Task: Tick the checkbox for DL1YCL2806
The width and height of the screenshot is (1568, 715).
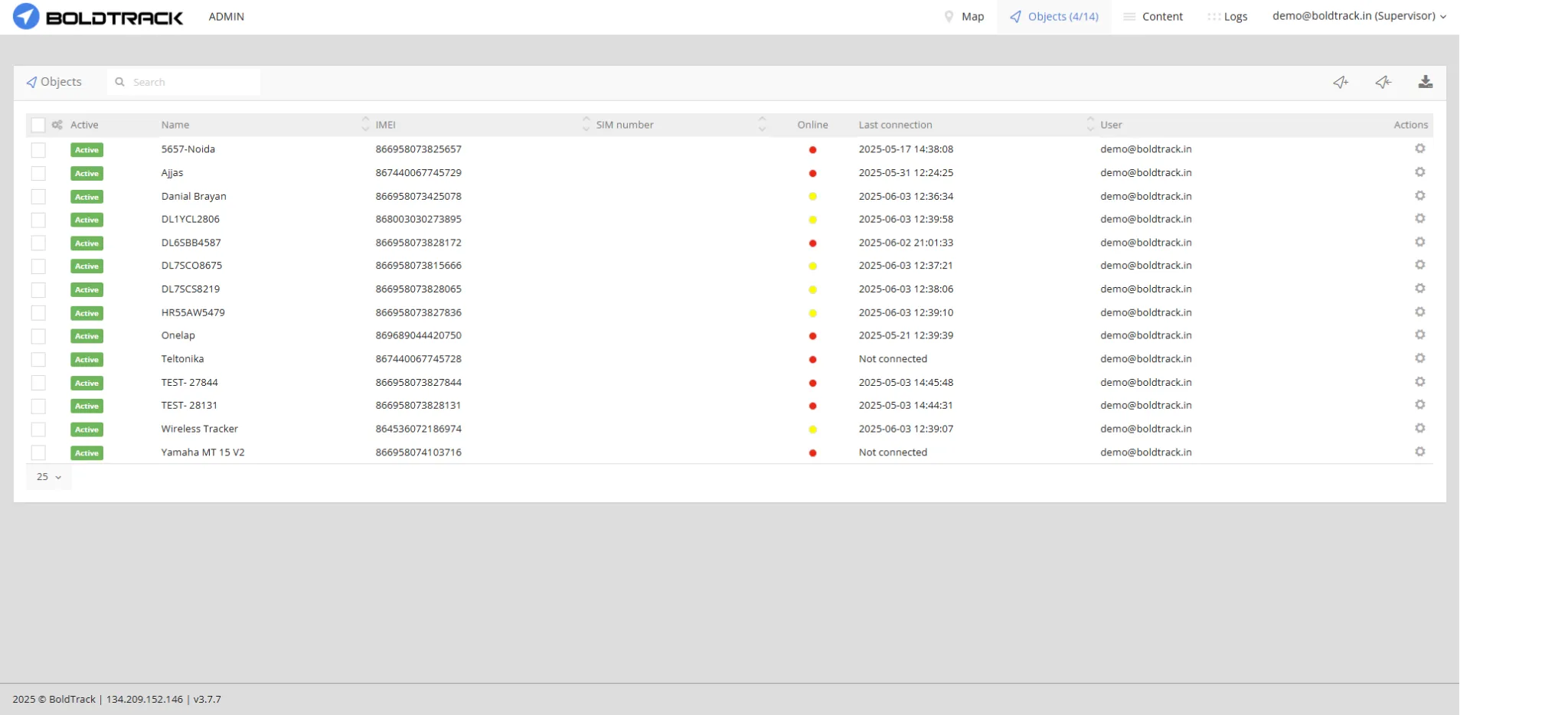Action: tap(38, 220)
